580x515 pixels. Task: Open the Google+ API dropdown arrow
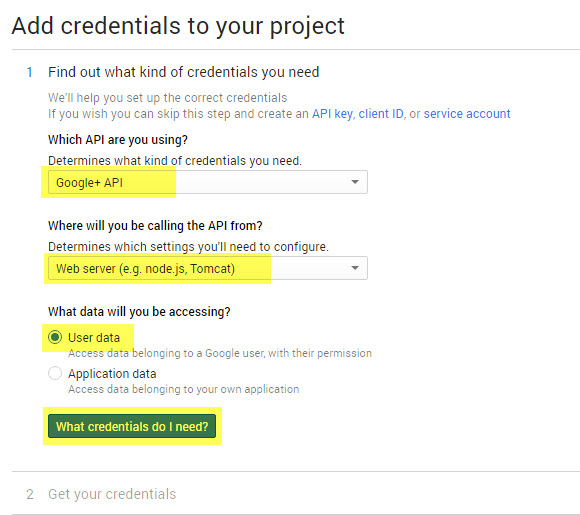355,182
